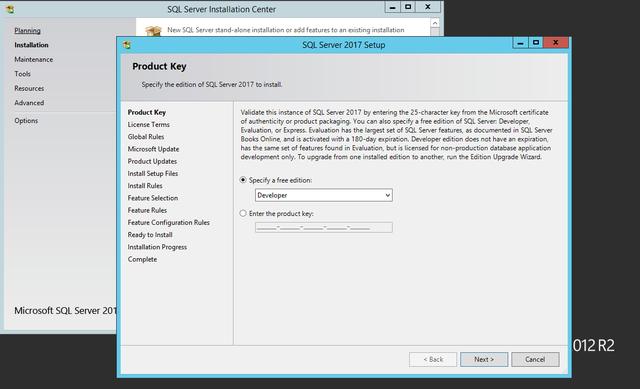Click the new stand-alone installation box icon

(153, 30)
